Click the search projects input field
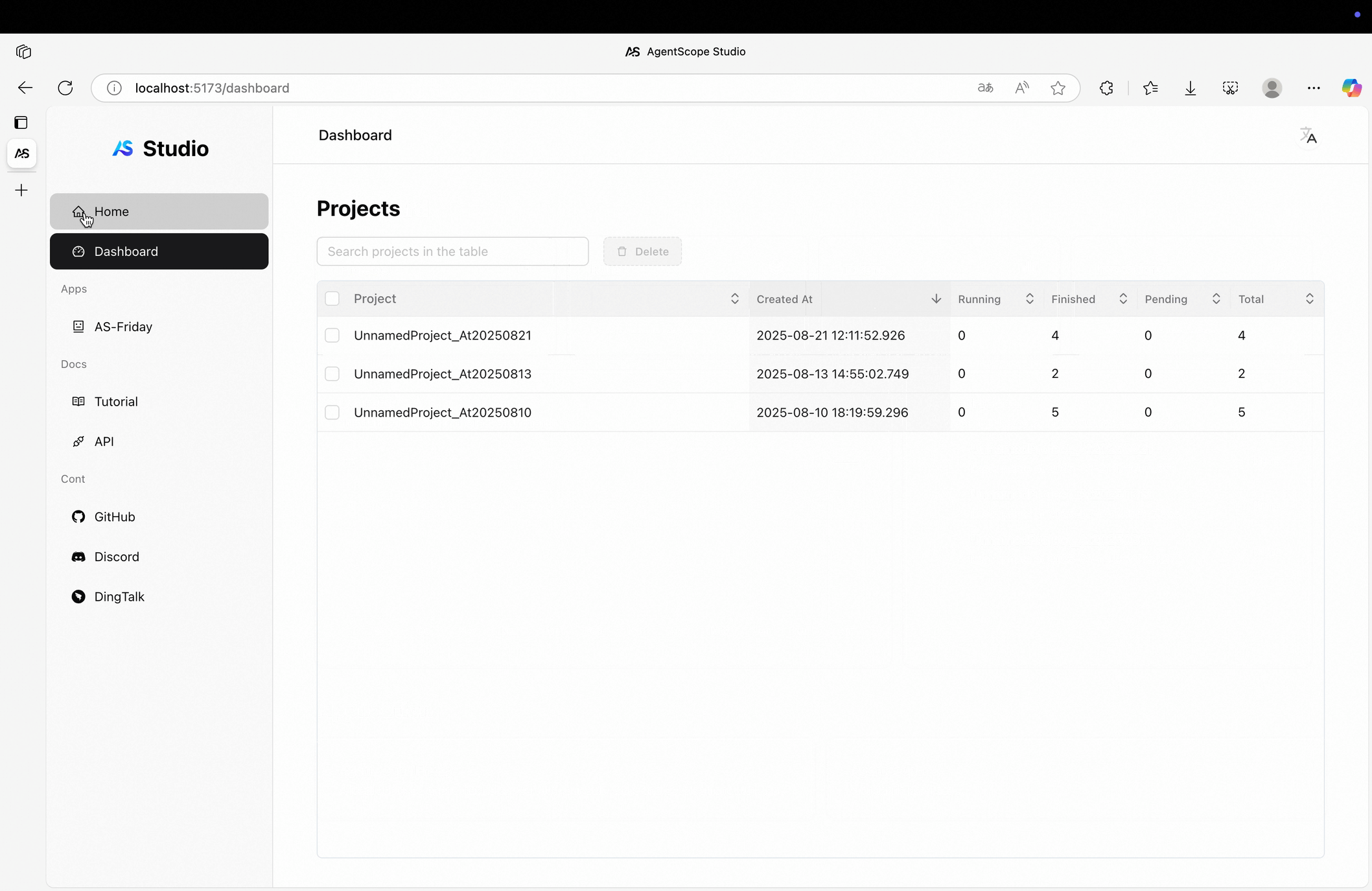This screenshot has width=1372, height=891. point(452,251)
